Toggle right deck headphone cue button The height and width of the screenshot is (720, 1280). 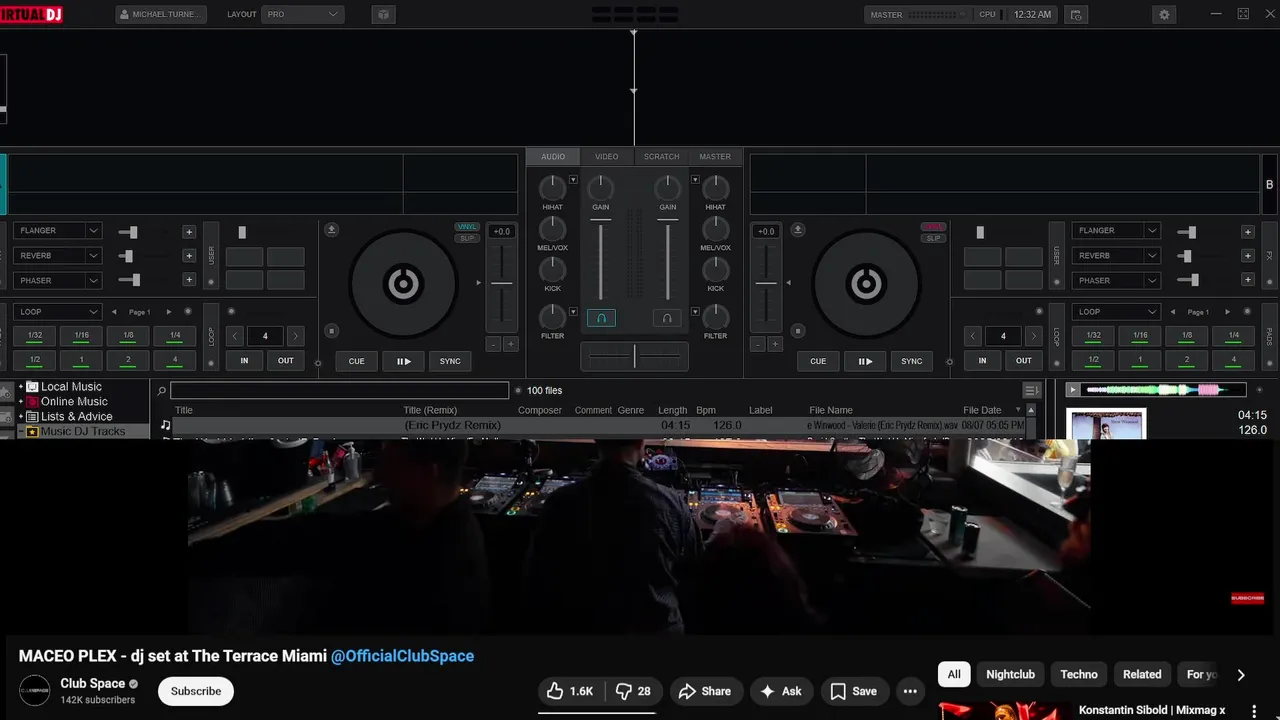pyautogui.click(x=667, y=318)
